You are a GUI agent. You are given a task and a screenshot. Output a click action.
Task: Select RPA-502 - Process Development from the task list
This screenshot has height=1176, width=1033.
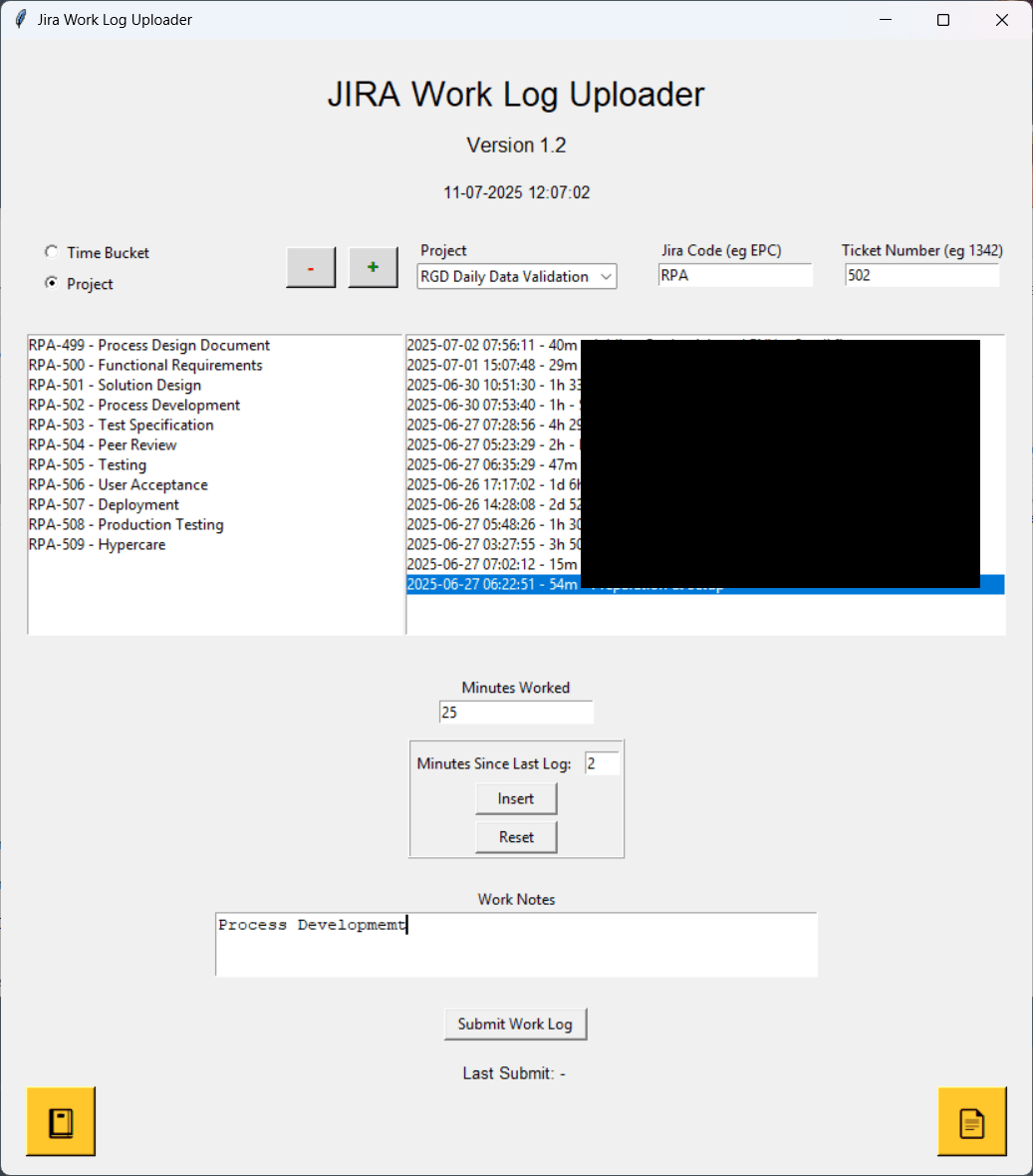[133, 405]
